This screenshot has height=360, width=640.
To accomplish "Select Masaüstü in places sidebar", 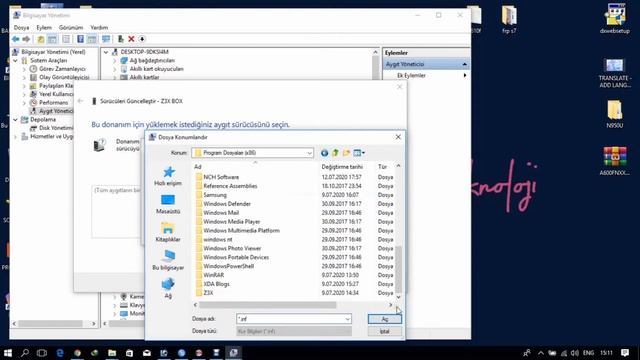I will coord(168,204).
